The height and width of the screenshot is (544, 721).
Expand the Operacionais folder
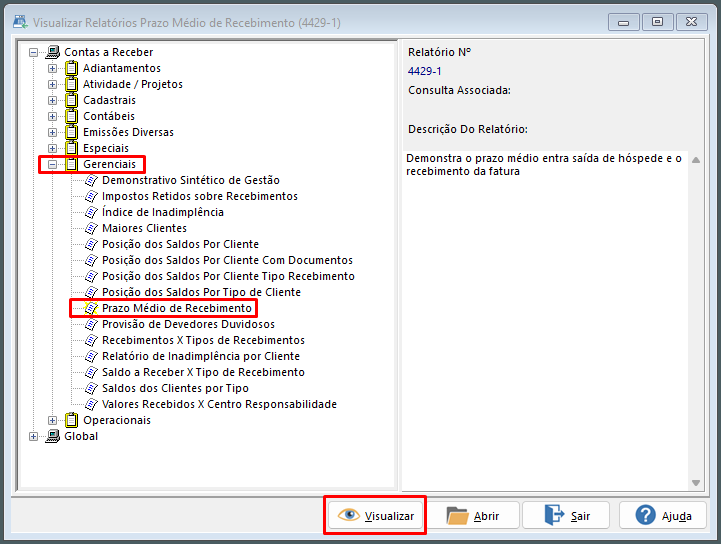[52, 420]
